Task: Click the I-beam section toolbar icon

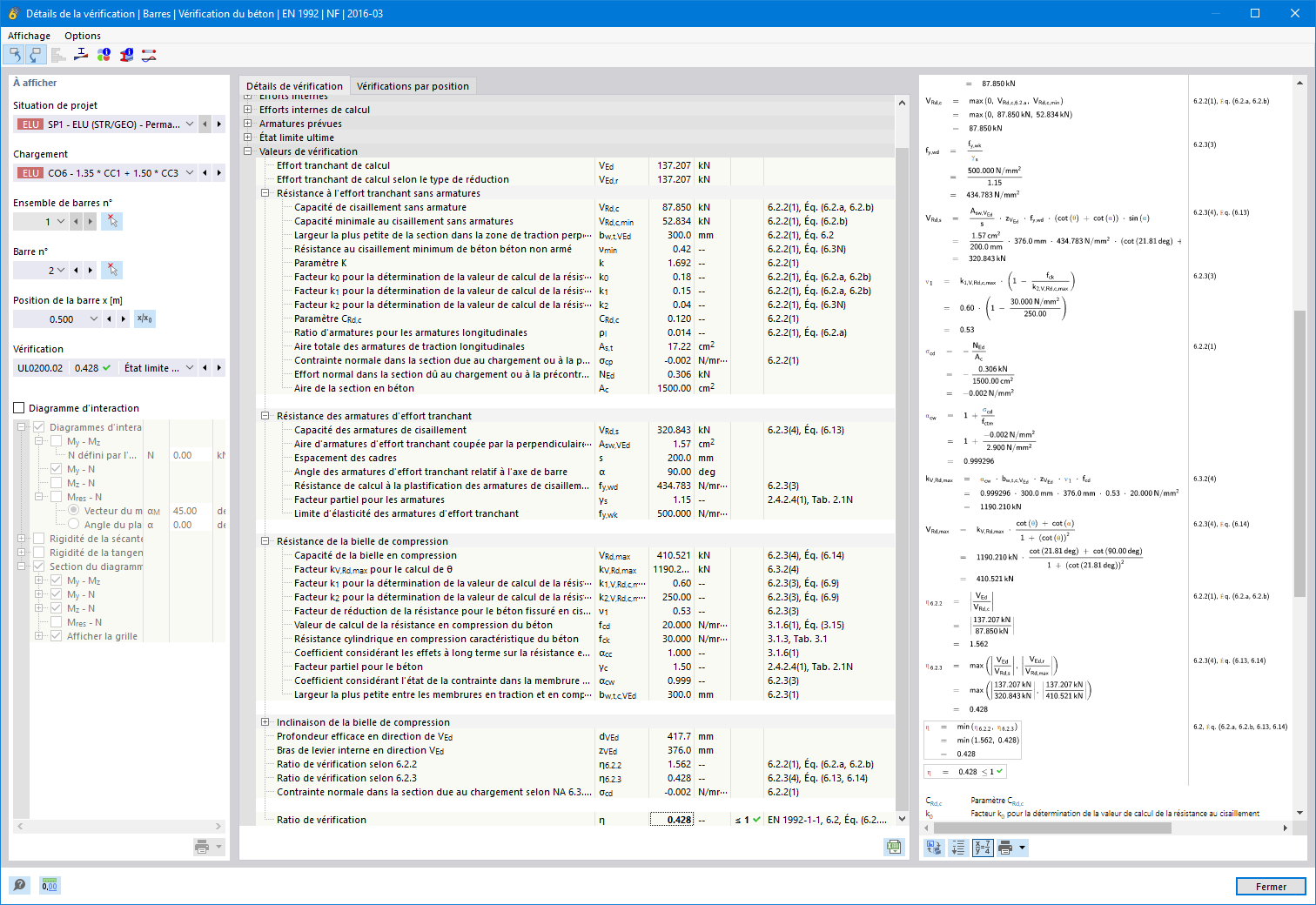Action: [x=81, y=55]
